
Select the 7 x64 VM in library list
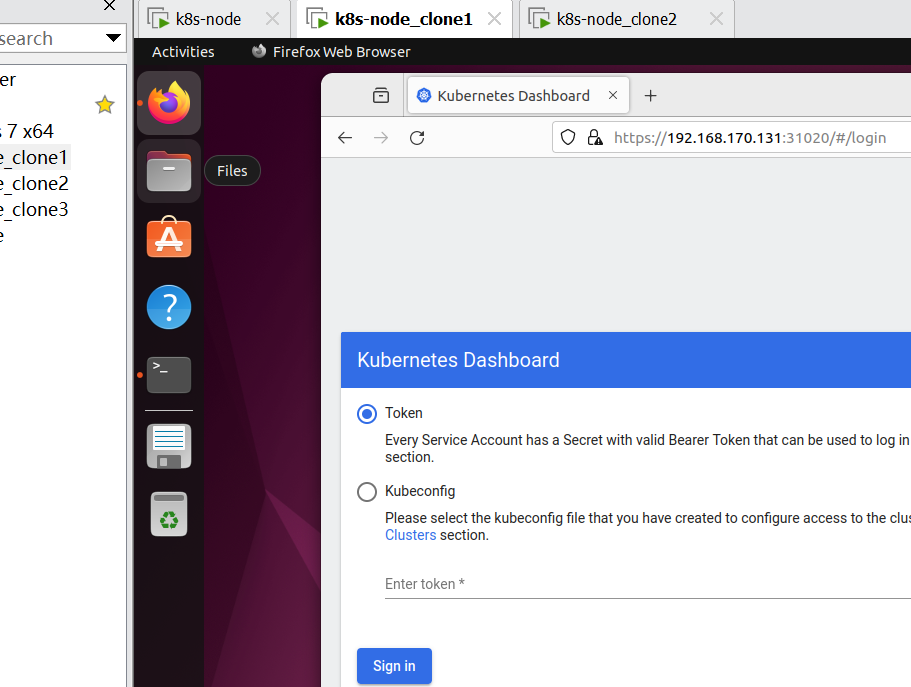pyautogui.click(x=27, y=131)
